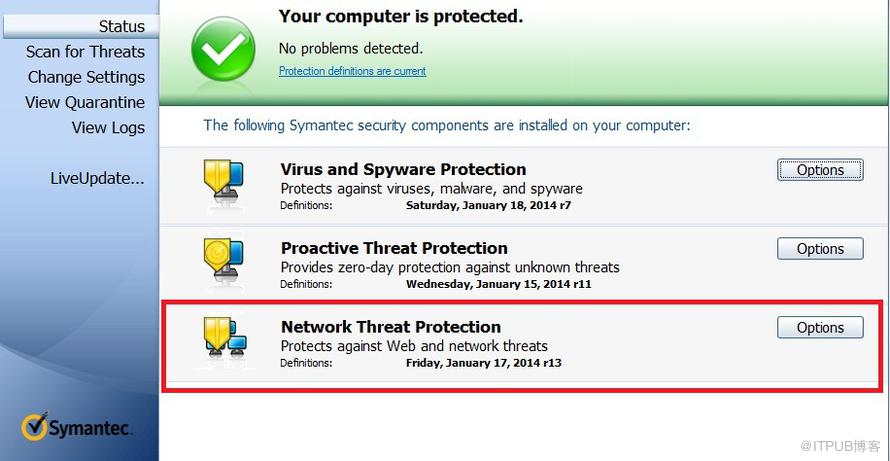Click the Friday, January 17, 2014 r13 definitions date

(483, 363)
